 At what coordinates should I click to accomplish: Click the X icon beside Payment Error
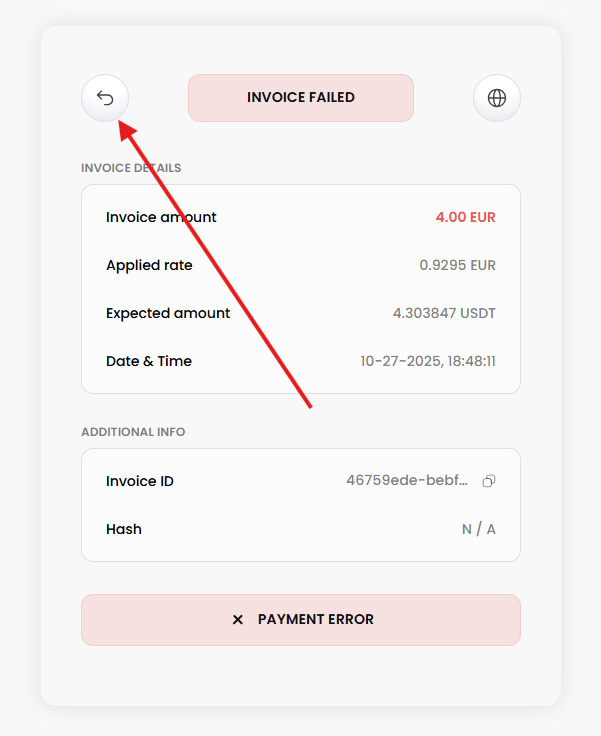(238, 620)
